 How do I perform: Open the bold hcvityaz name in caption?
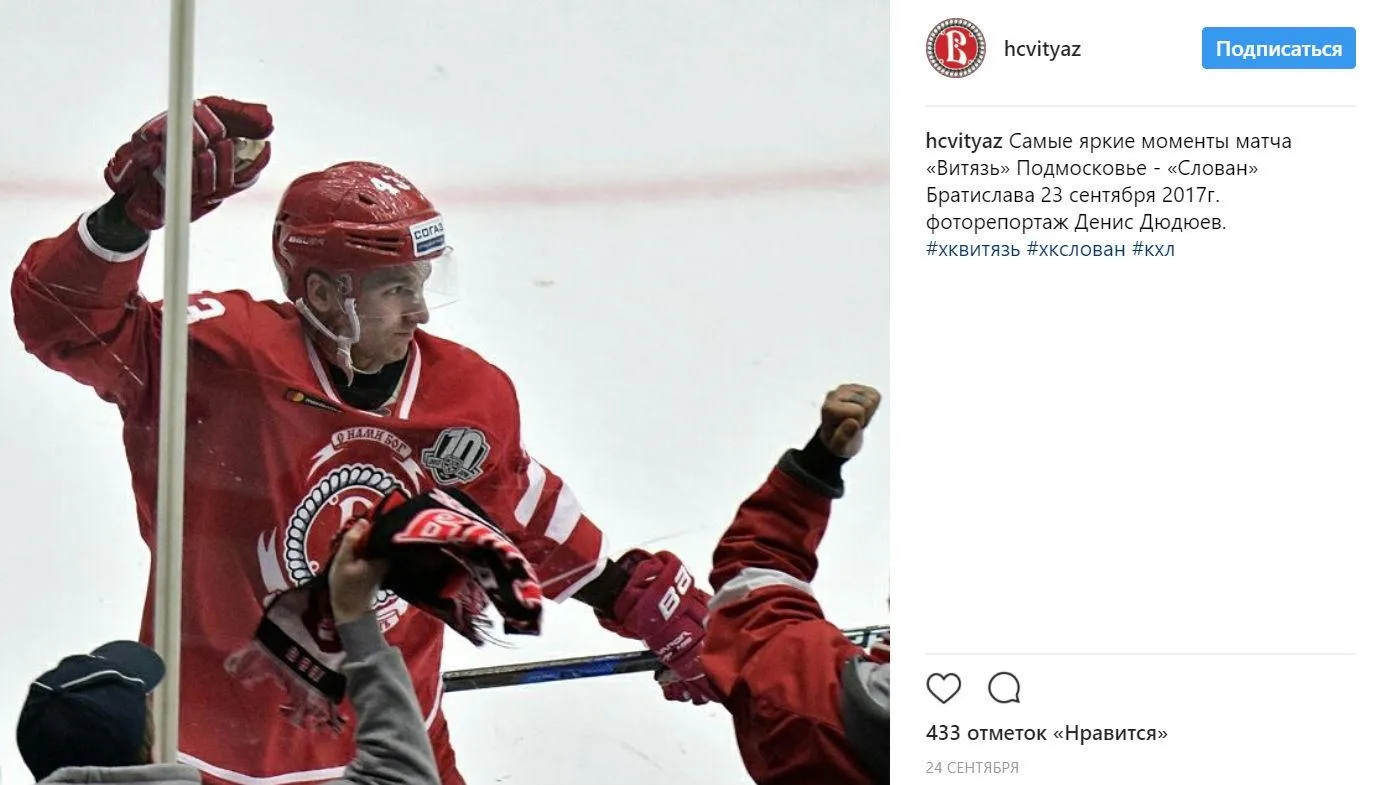coord(964,141)
